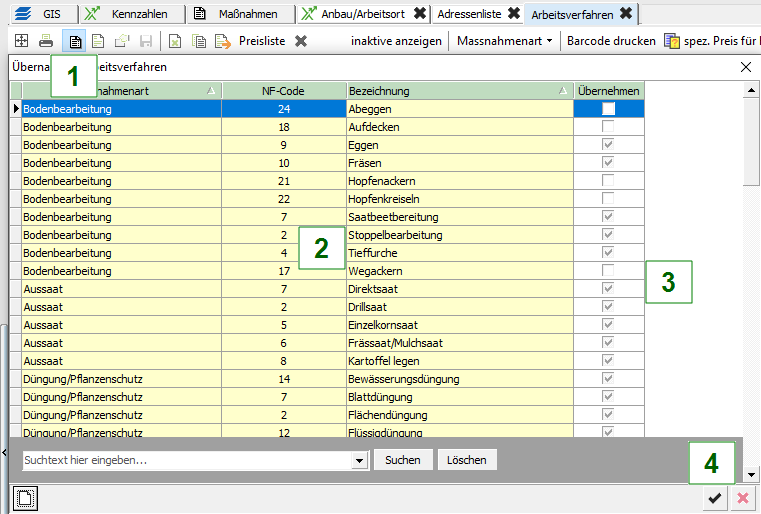
Task: Open the Maßnahmen tab
Action: point(238,13)
